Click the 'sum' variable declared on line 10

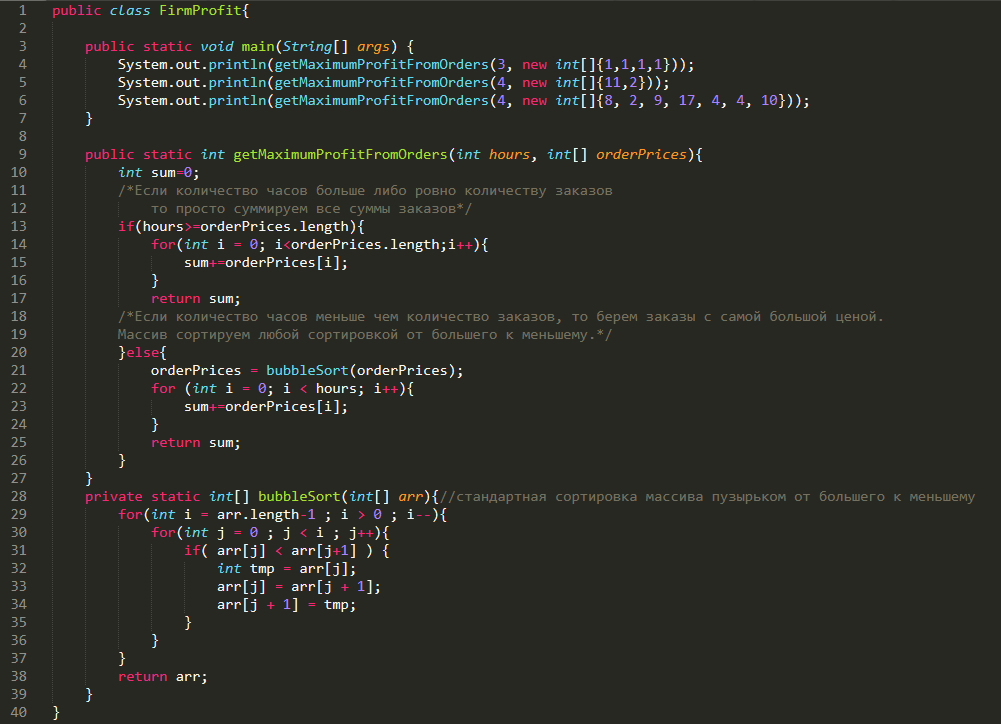pos(163,172)
